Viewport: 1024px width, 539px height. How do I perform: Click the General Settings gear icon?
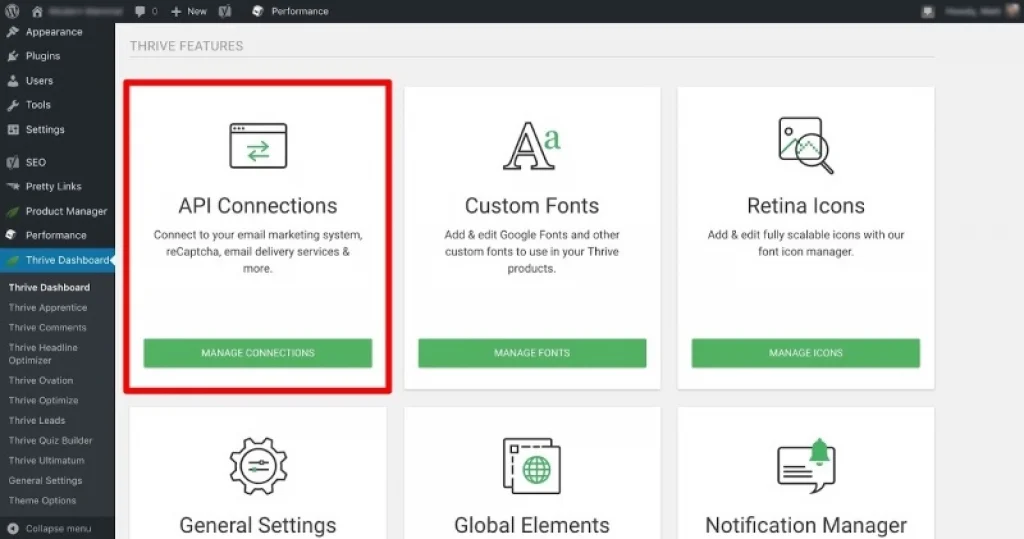pyautogui.click(x=258, y=466)
